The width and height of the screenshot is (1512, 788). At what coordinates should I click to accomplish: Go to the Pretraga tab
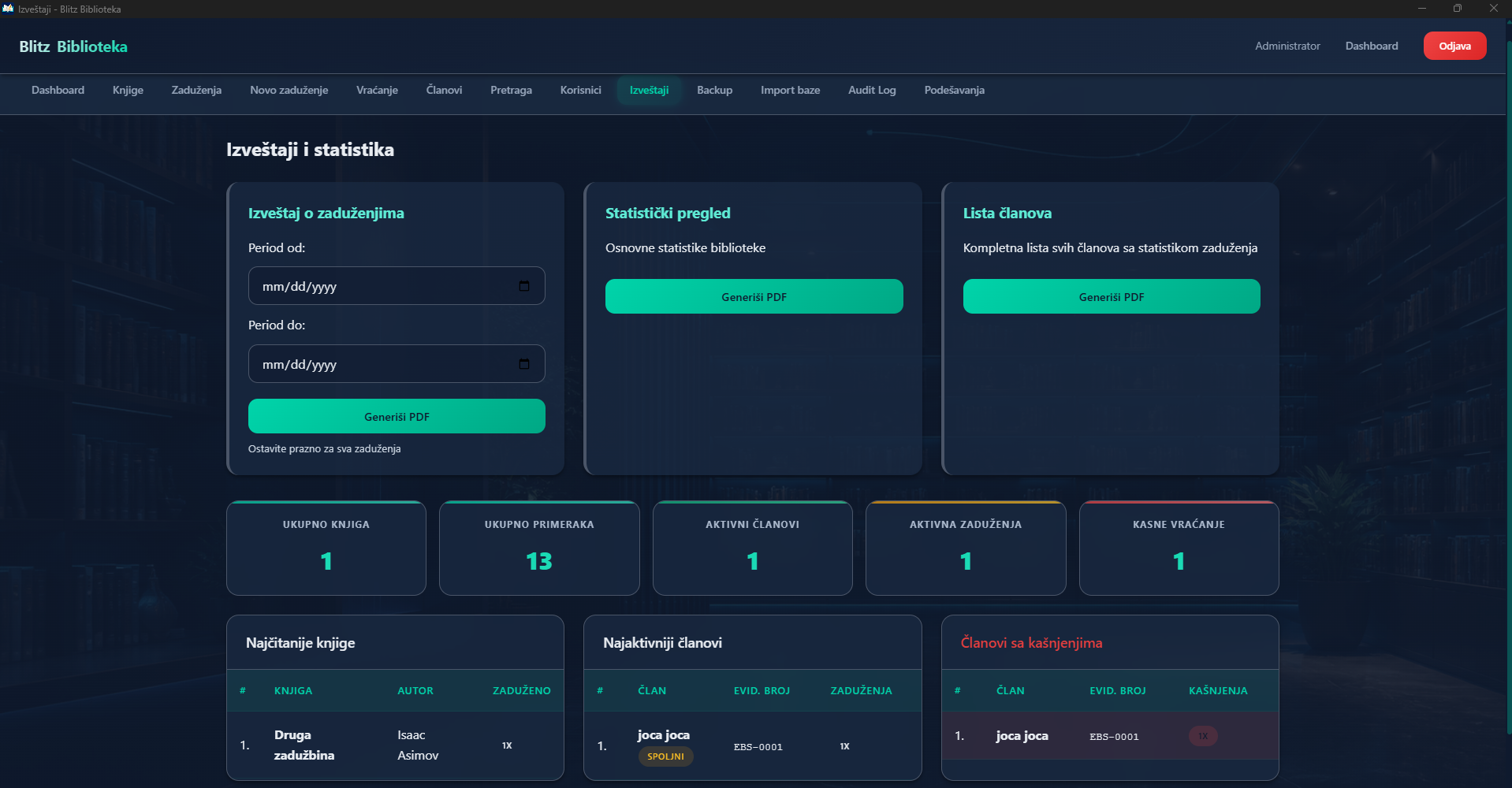click(x=511, y=90)
